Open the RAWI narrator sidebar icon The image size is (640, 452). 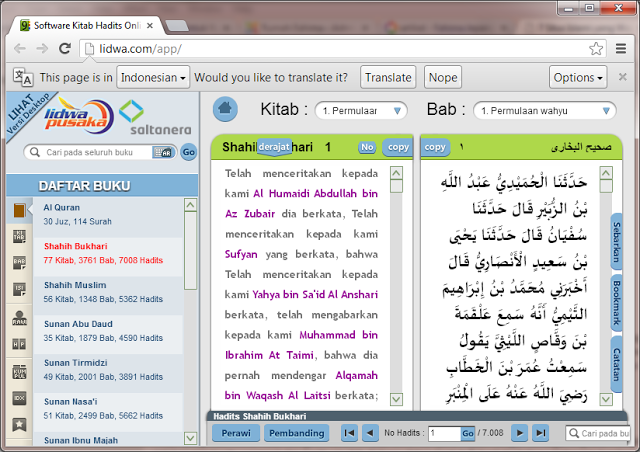coord(19,318)
